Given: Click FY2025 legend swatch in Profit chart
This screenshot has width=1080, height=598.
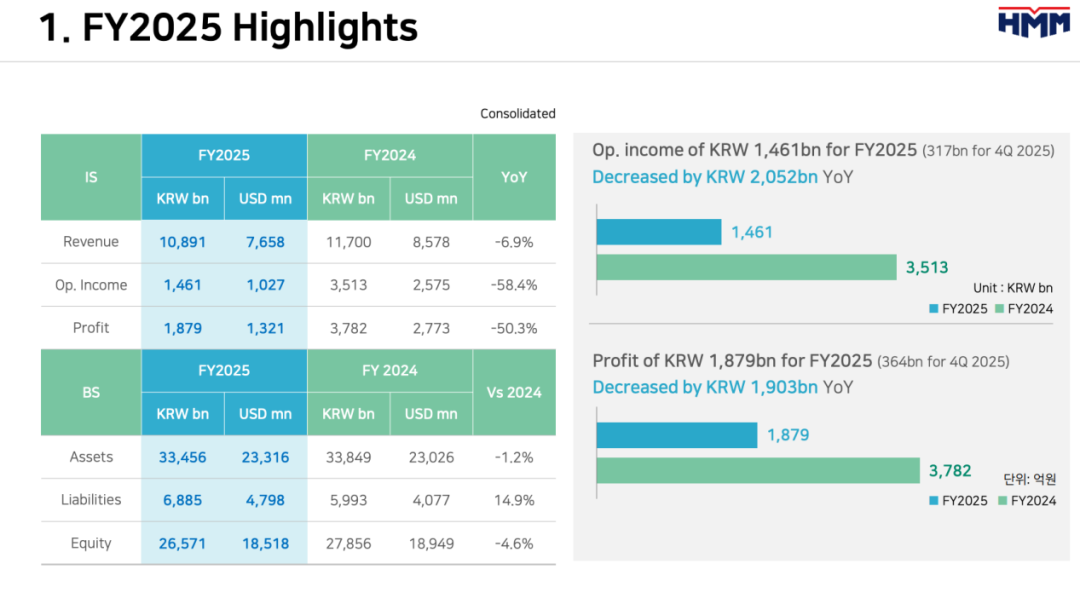Looking at the screenshot, I should [x=933, y=501].
